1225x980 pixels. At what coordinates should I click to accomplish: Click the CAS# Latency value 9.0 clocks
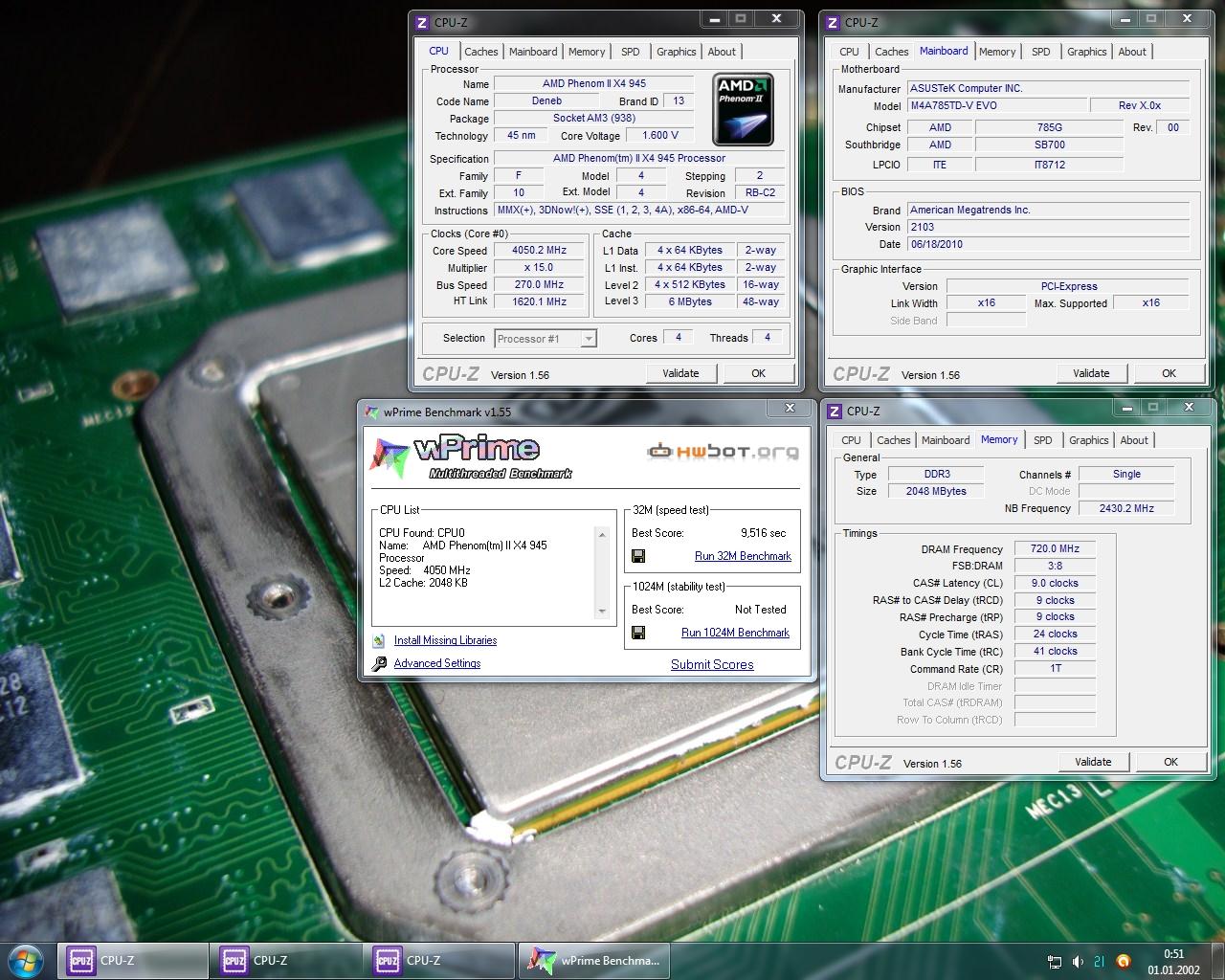coord(1055,583)
